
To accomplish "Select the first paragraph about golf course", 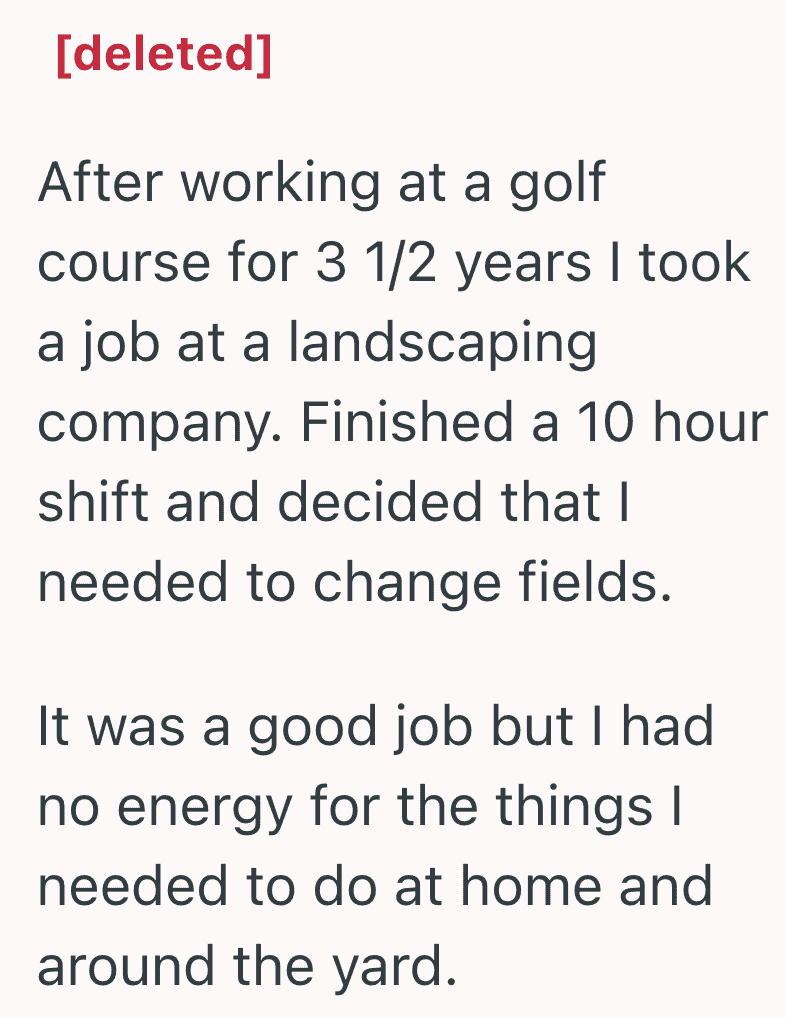I will point(402,382).
